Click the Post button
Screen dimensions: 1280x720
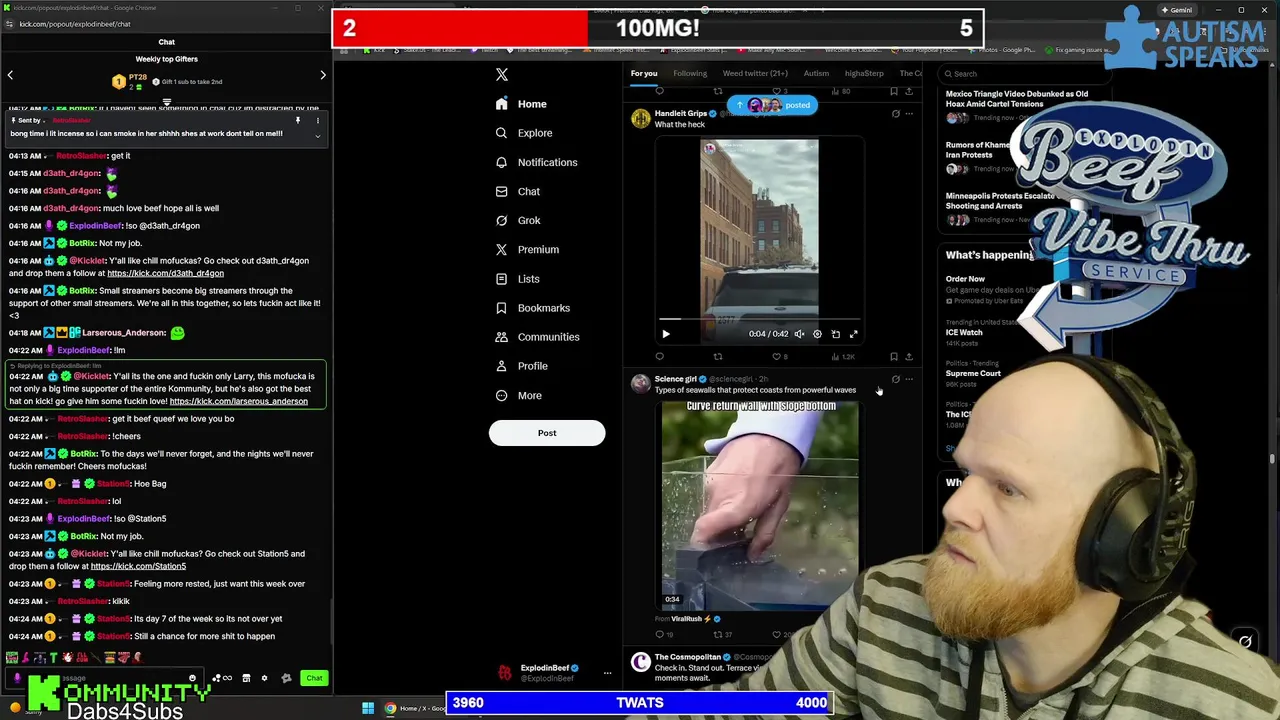coord(547,433)
